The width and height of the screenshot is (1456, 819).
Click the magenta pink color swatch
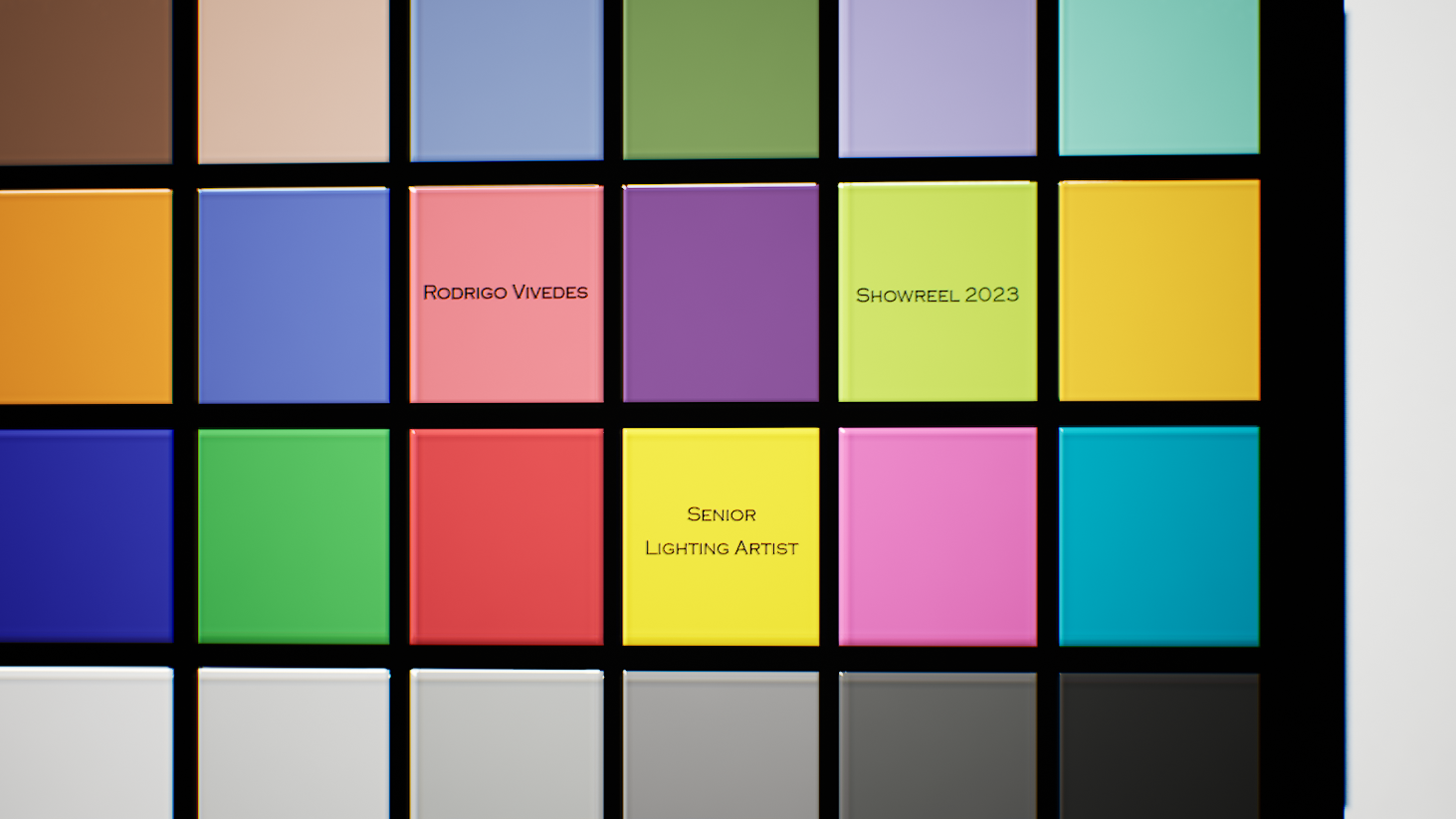tap(937, 536)
